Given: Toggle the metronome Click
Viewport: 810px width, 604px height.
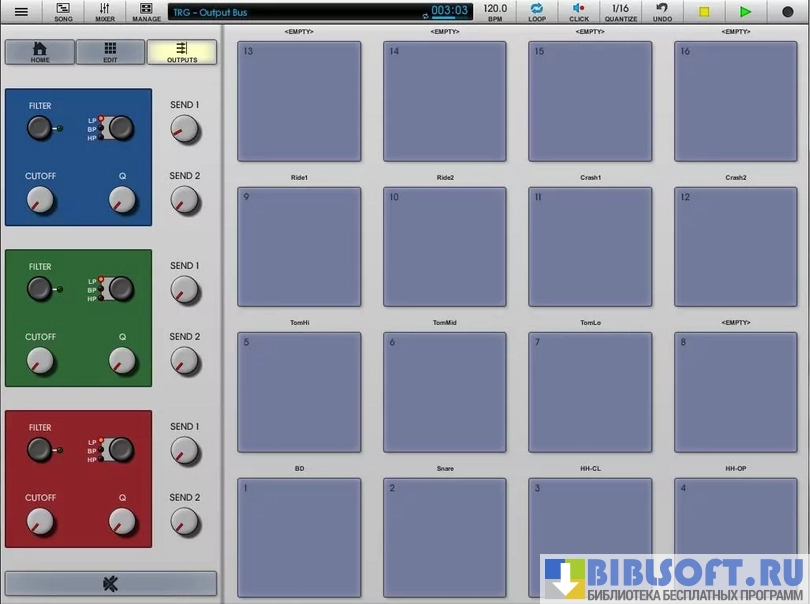Looking at the screenshot, I should click(579, 12).
